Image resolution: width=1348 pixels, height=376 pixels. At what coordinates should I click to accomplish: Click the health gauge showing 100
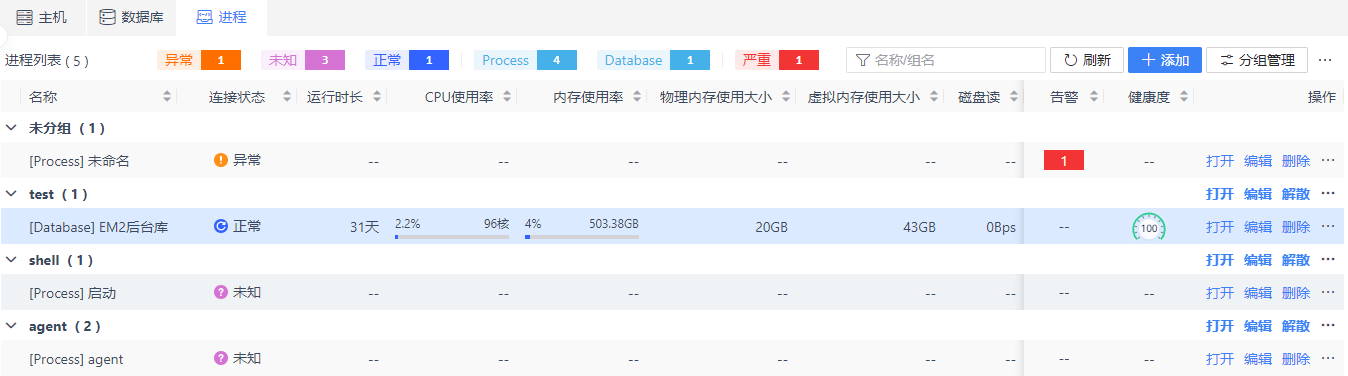pos(1149,228)
